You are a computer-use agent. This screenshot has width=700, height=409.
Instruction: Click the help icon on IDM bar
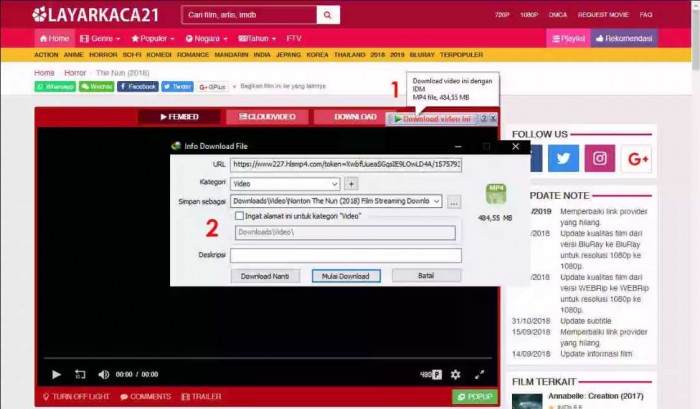click(483, 119)
